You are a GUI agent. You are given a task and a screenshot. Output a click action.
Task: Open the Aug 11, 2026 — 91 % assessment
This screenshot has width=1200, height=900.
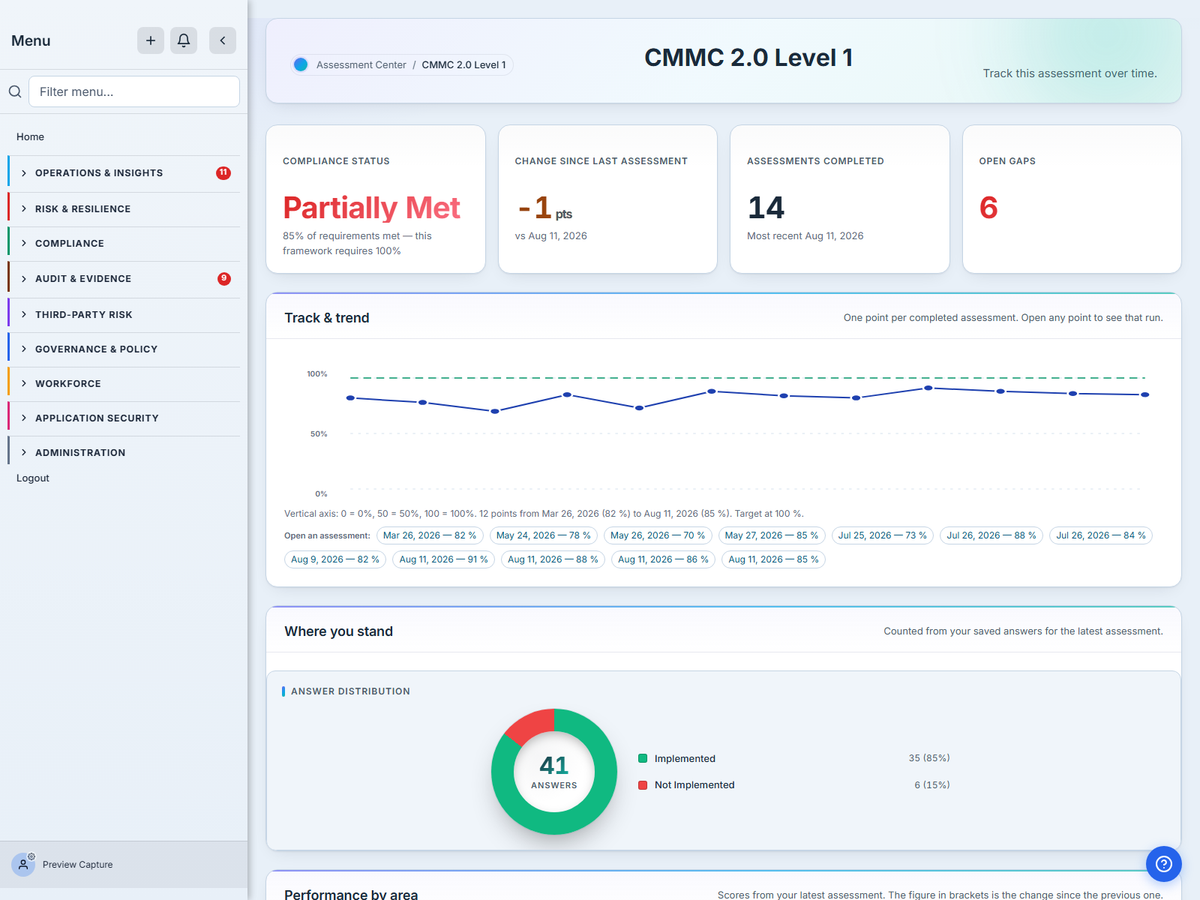pyautogui.click(x=444, y=559)
